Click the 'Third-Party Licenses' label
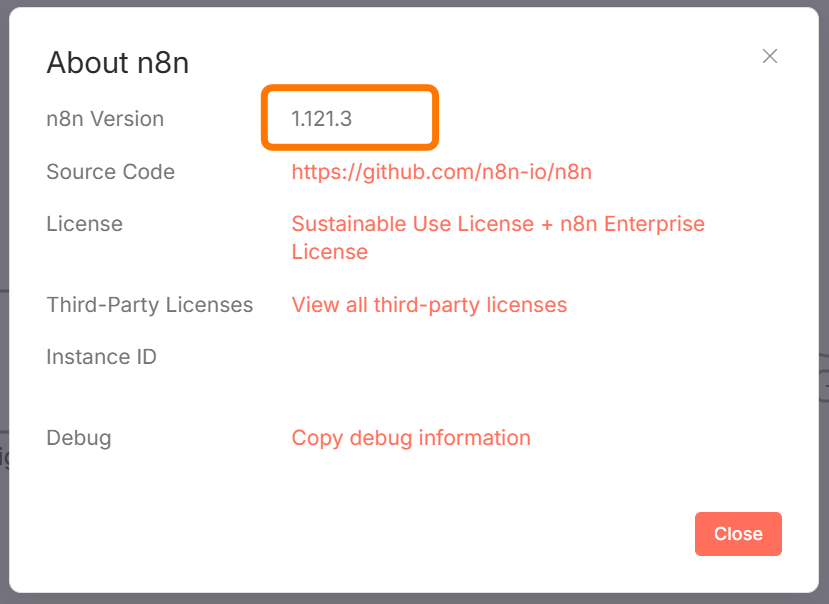829x604 pixels. pos(149,305)
